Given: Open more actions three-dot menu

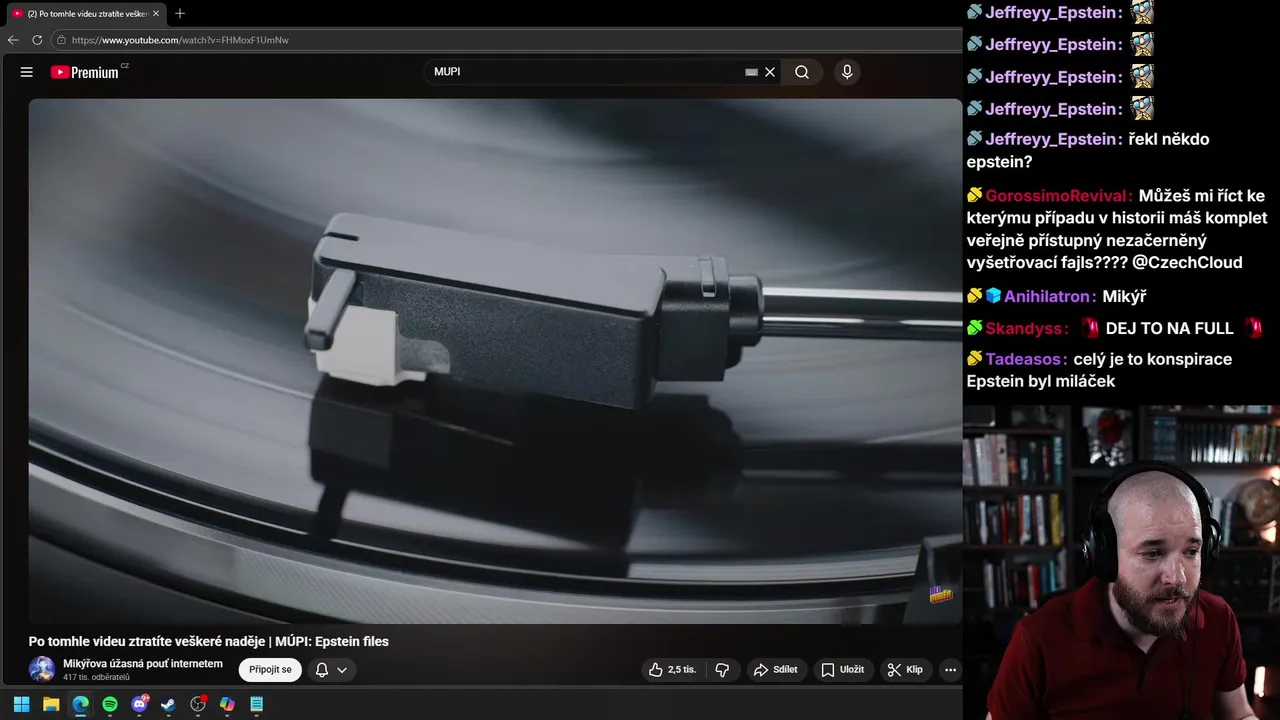Looking at the screenshot, I should [950, 670].
